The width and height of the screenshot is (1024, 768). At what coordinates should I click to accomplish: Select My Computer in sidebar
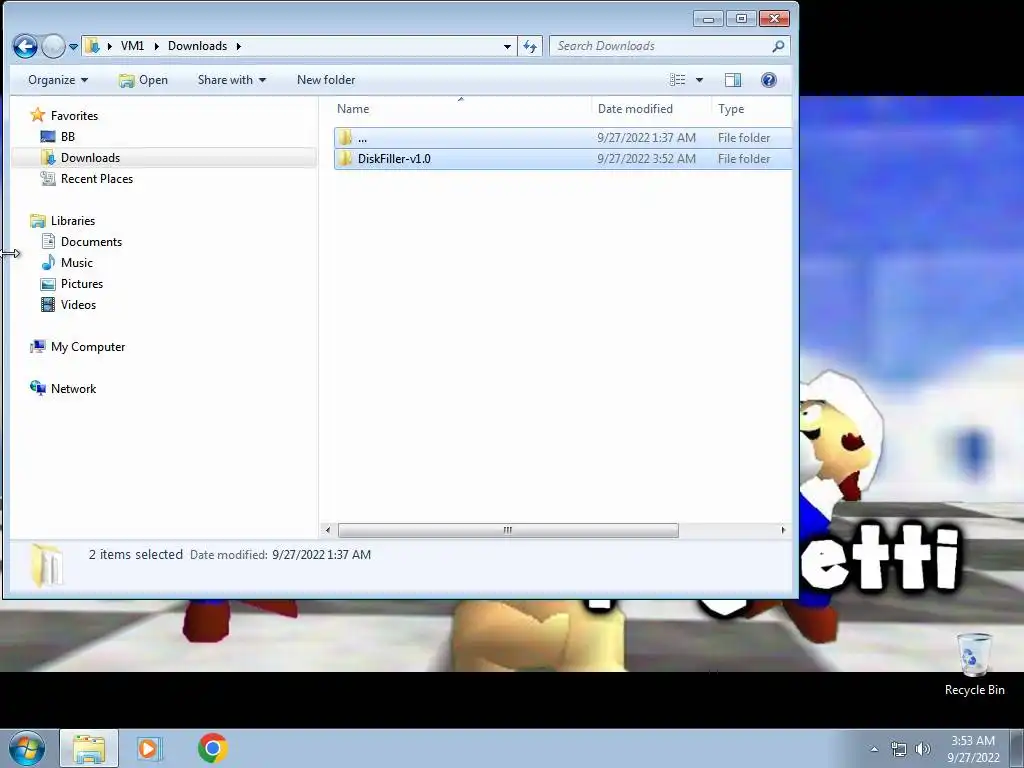click(x=78, y=347)
